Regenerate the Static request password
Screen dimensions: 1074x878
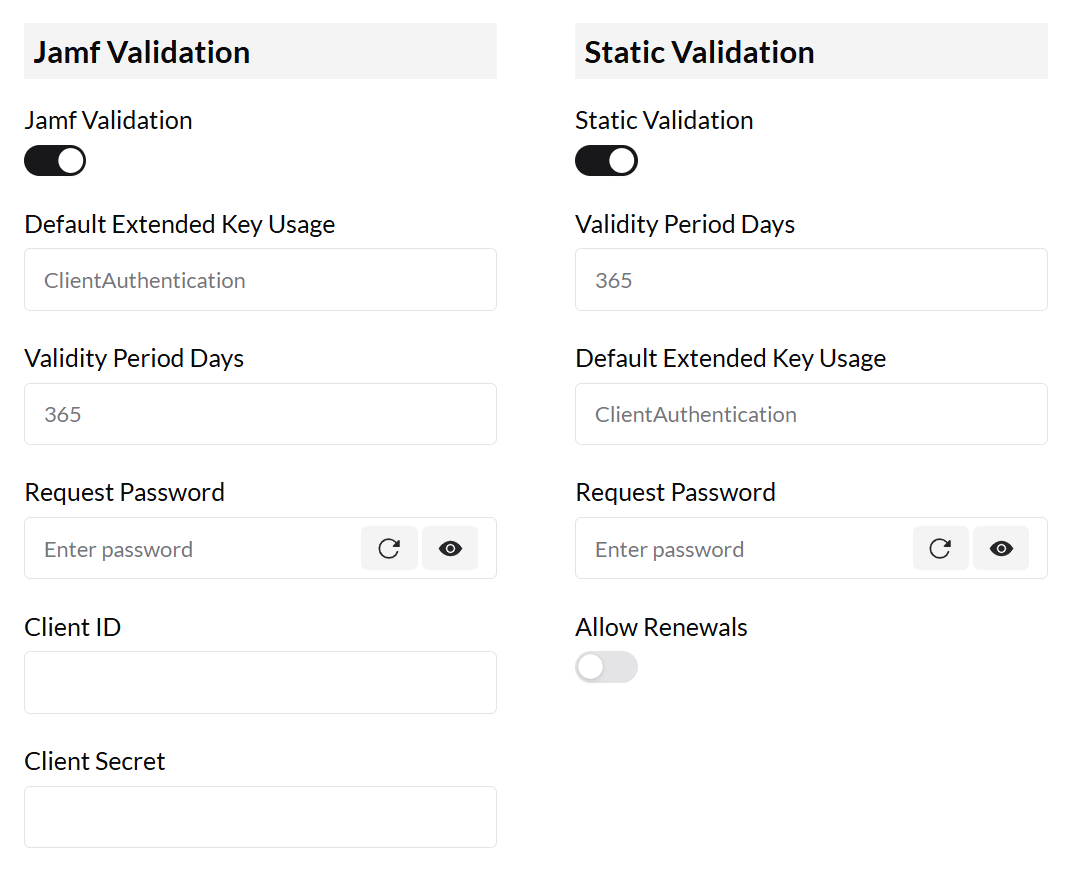[x=940, y=548]
